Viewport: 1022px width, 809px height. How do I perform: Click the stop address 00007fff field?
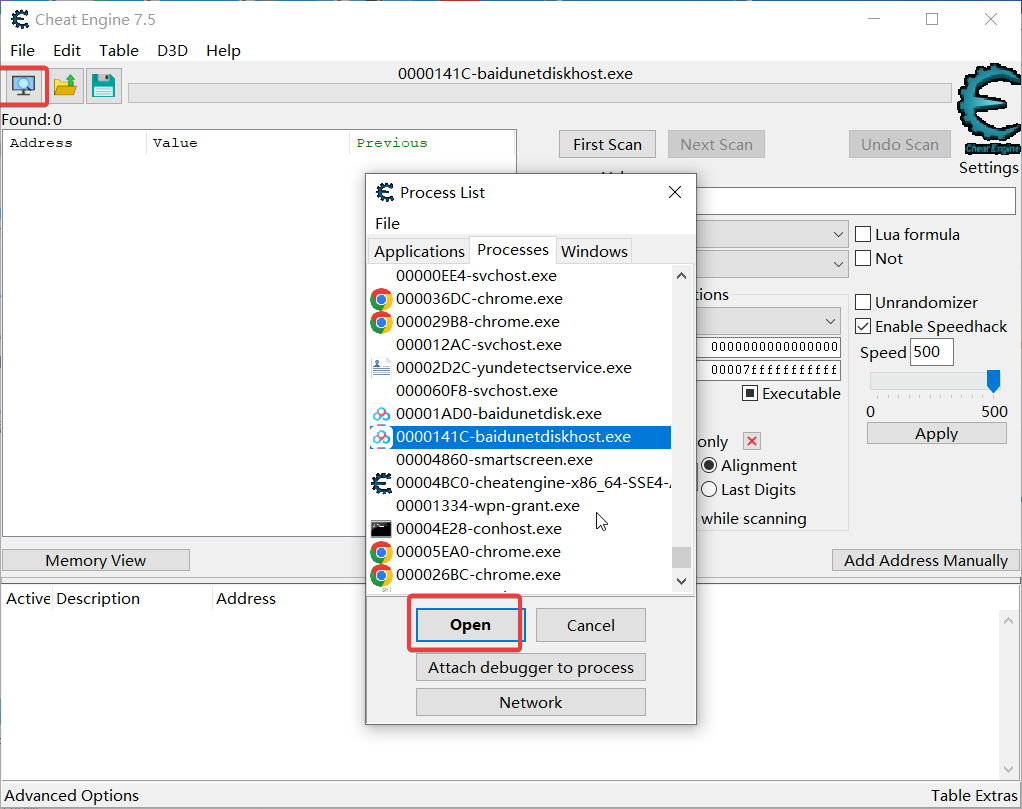point(768,370)
